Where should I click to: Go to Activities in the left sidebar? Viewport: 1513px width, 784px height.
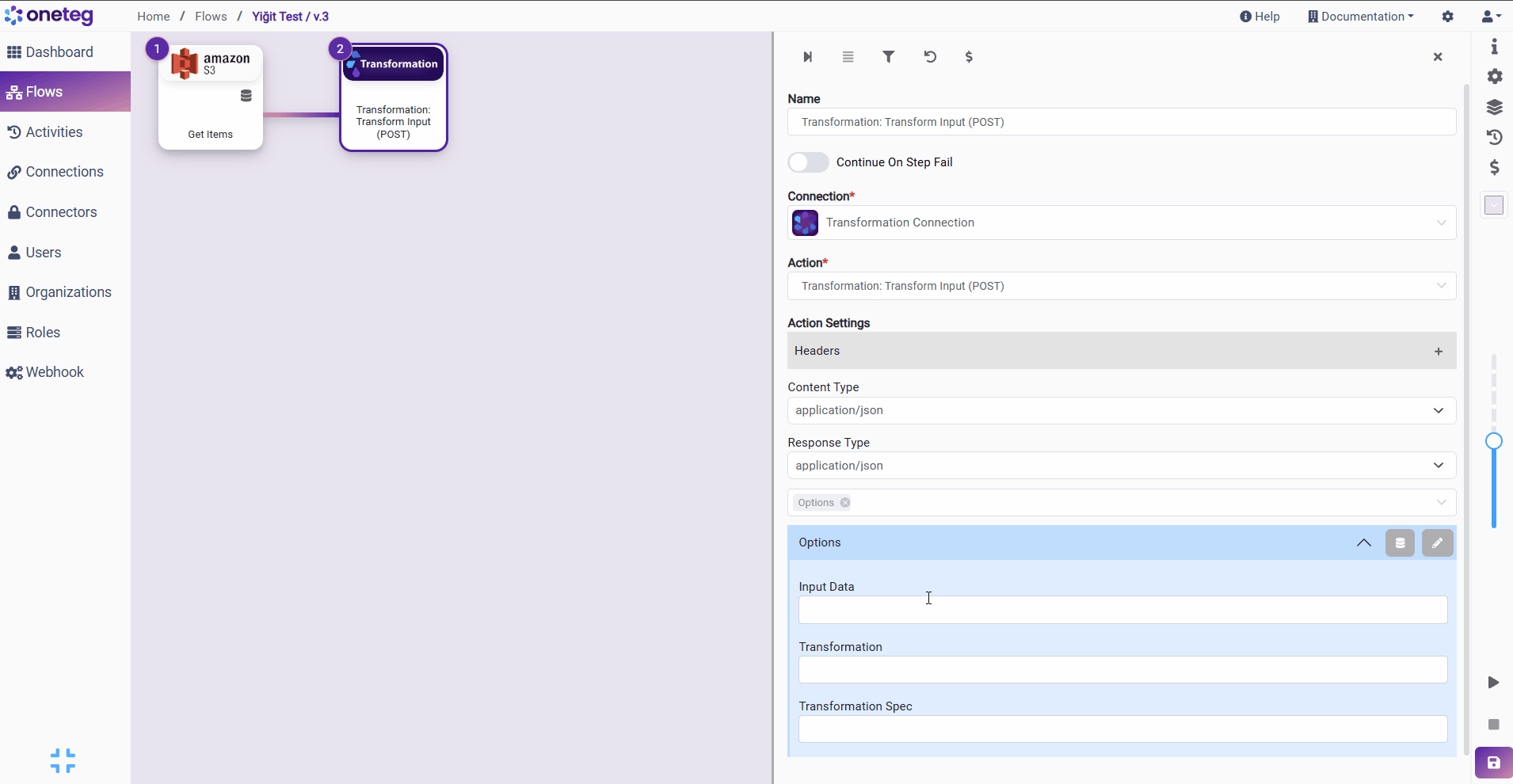[x=54, y=132]
